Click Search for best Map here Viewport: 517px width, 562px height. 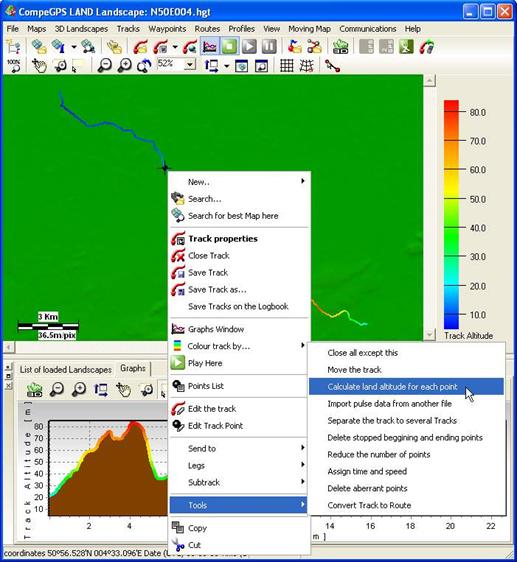tap(239, 216)
